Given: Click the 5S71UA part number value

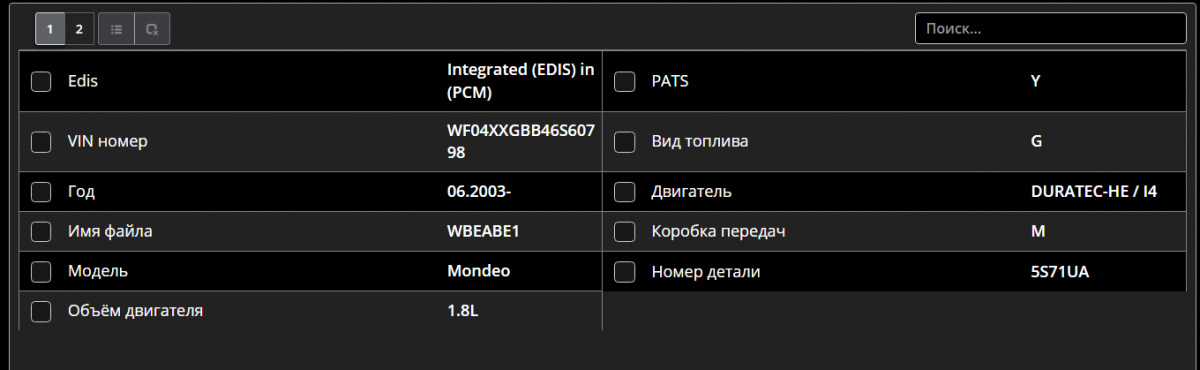Looking at the screenshot, I should (1059, 271).
